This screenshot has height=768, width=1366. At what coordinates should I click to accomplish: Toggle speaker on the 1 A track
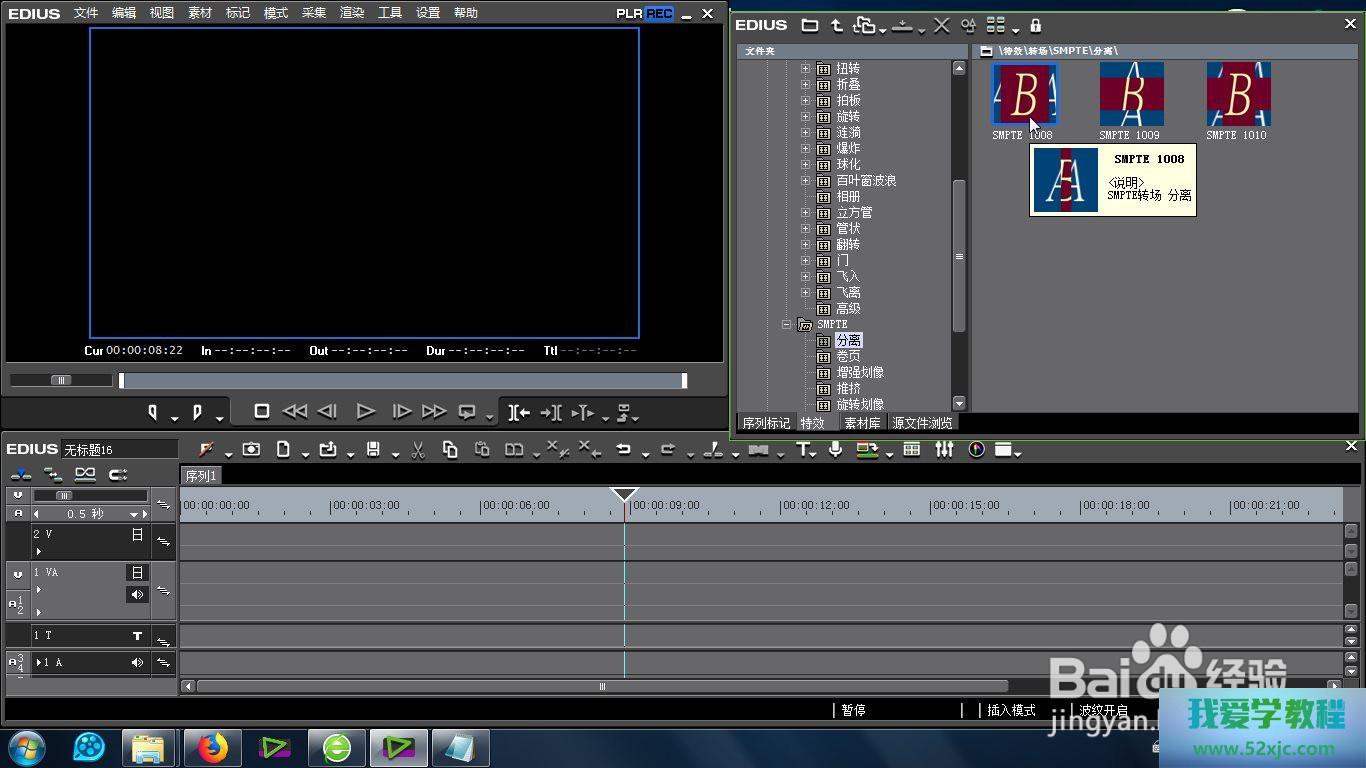(137, 663)
